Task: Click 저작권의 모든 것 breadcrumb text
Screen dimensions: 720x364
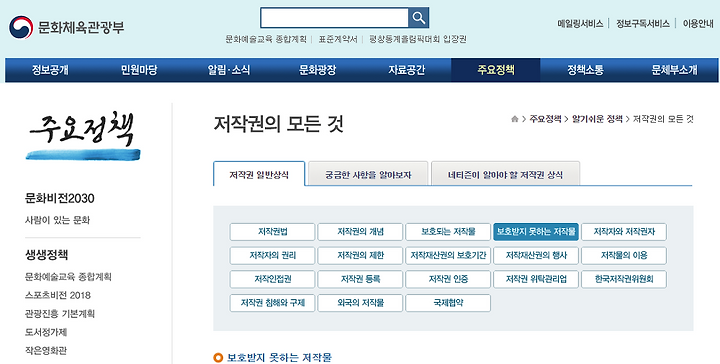Action: tap(663, 119)
